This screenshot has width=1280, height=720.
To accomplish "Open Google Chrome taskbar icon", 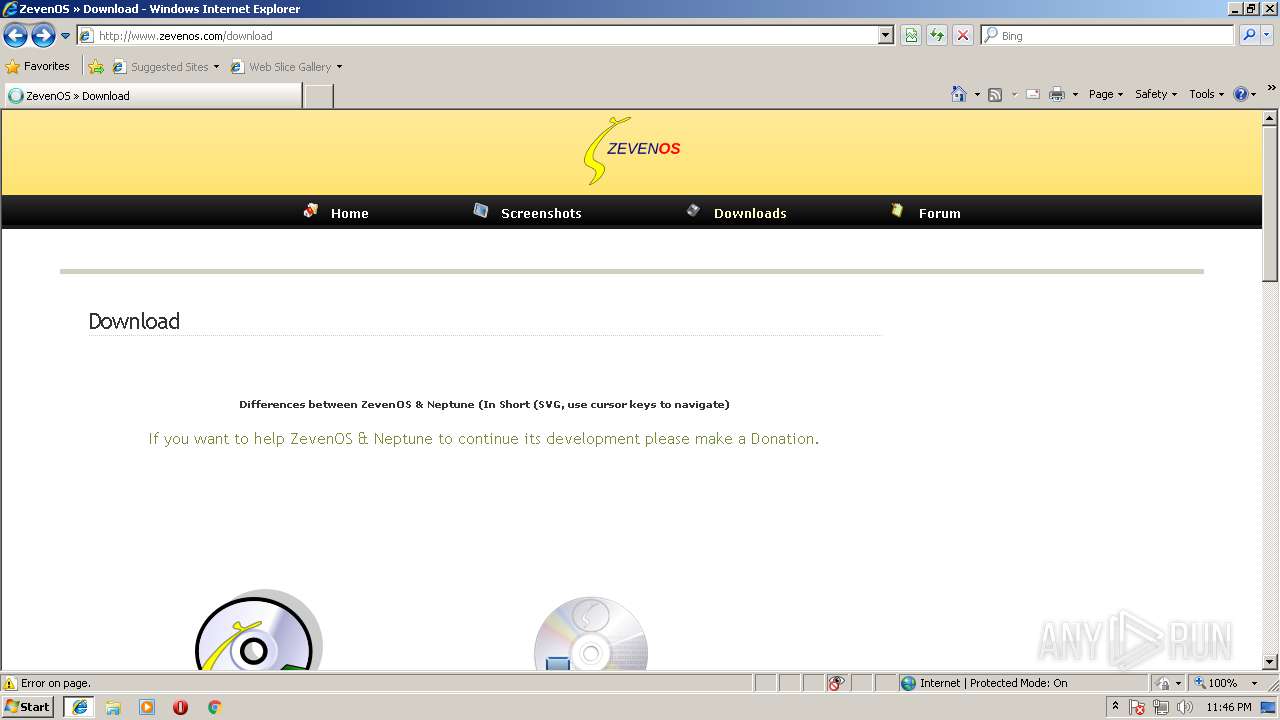I will point(214,707).
